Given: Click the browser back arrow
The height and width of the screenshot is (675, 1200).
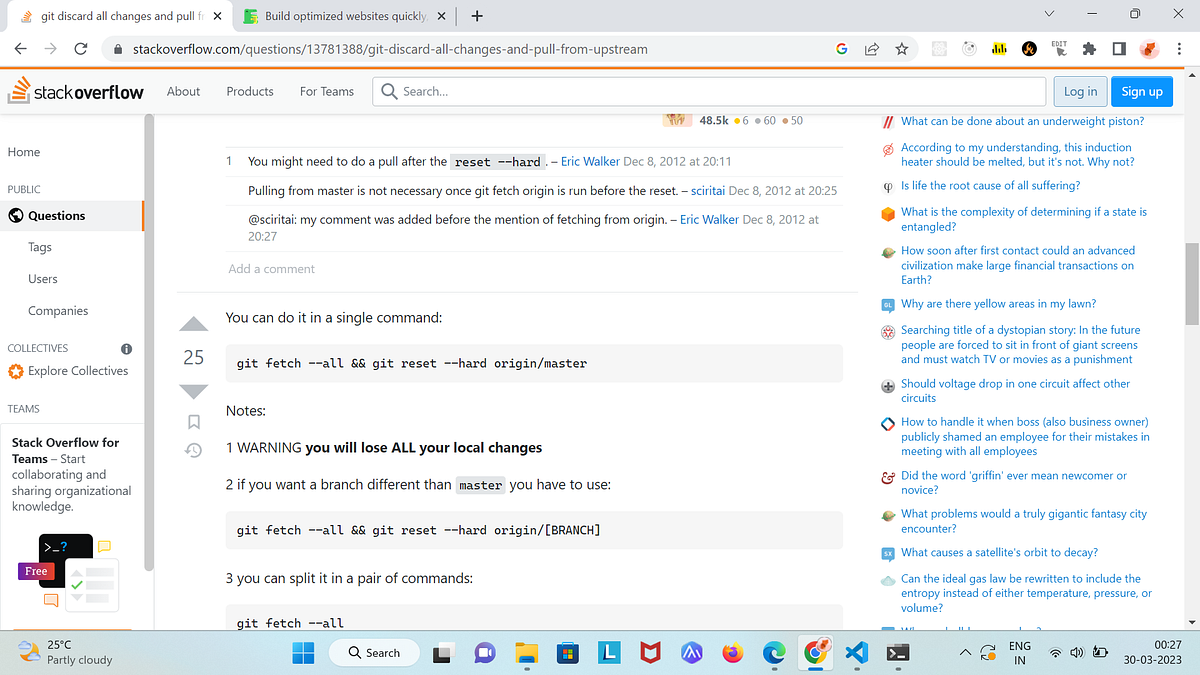Looking at the screenshot, I should pyautogui.click(x=21, y=48).
